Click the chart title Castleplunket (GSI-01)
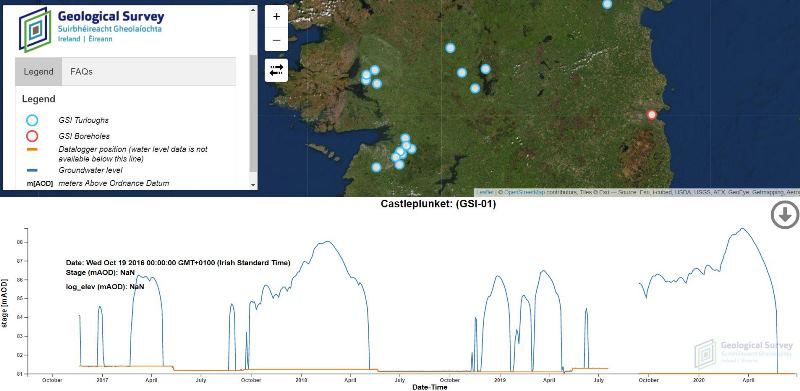 tap(438, 204)
